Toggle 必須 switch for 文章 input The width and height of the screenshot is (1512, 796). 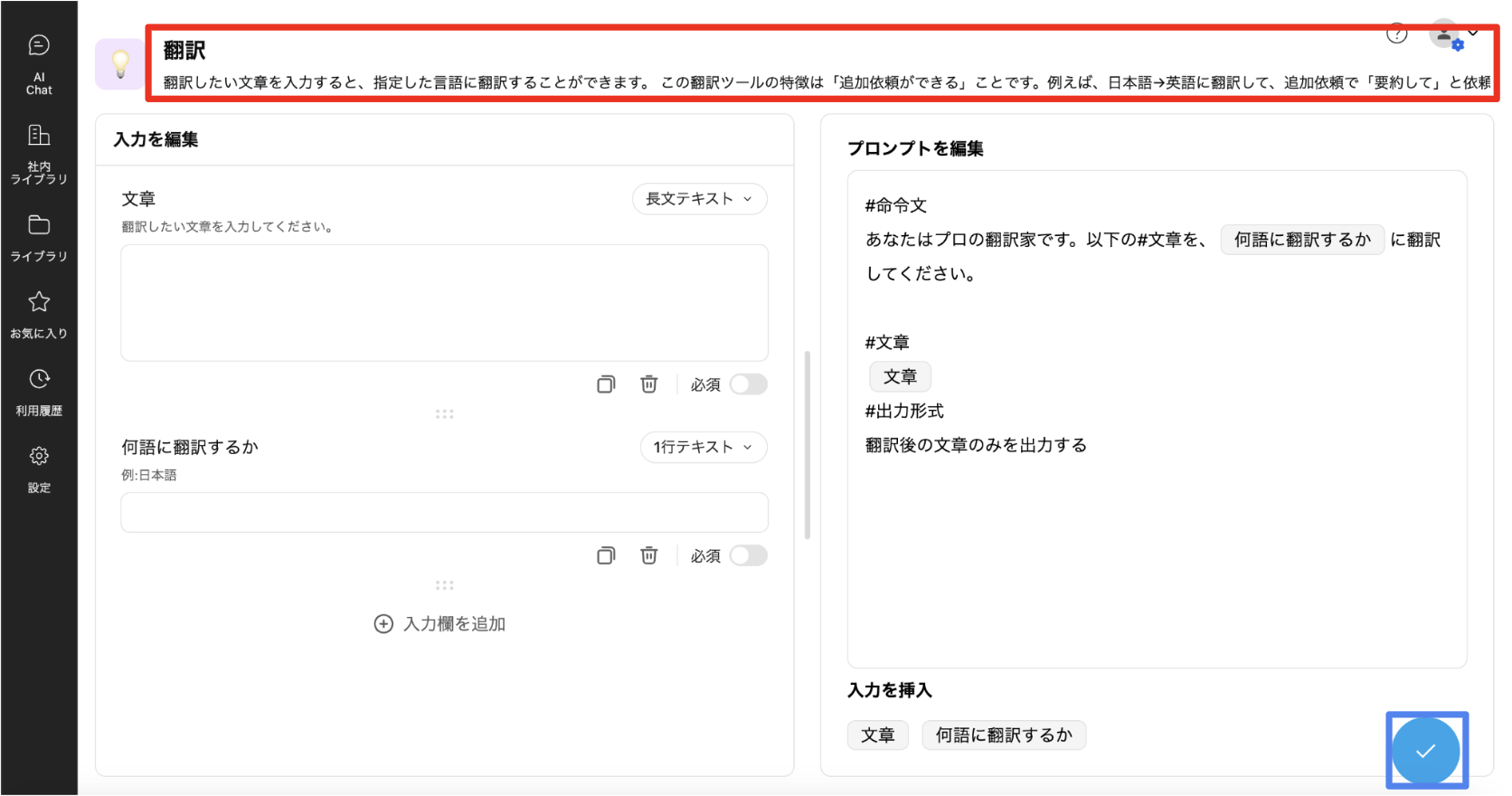tap(748, 384)
